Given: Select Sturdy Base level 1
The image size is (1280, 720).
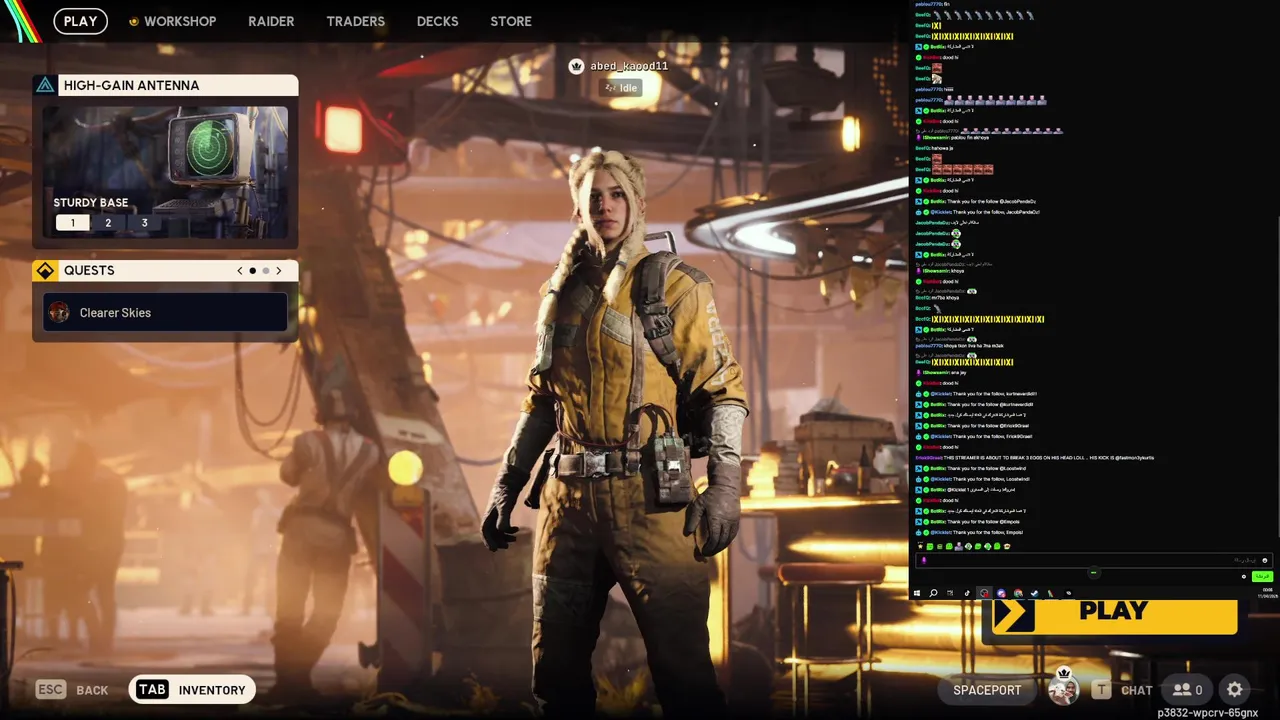Looking at the screenshot, I should pyautogui.click(x=72, y=222).
